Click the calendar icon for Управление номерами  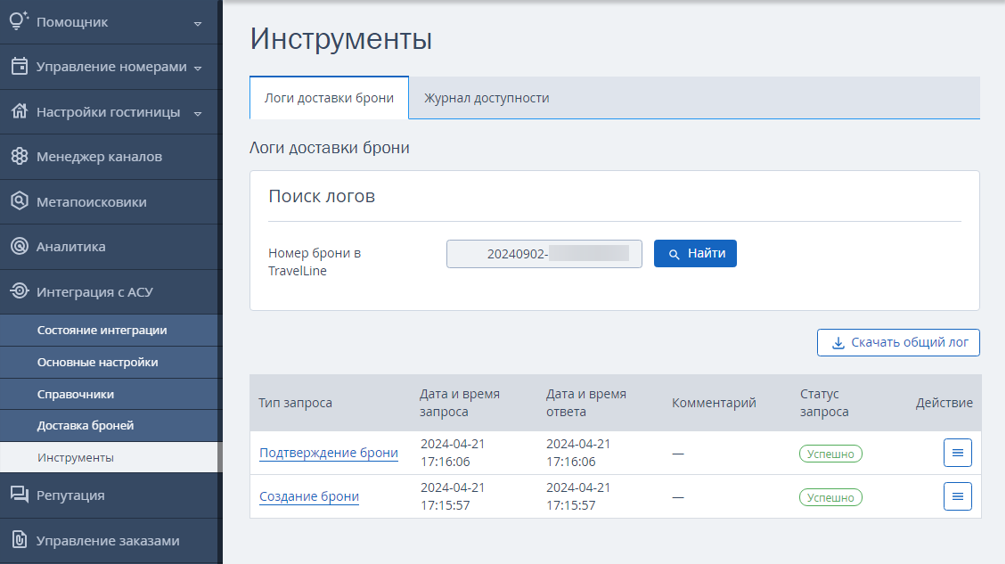point(19,66)
